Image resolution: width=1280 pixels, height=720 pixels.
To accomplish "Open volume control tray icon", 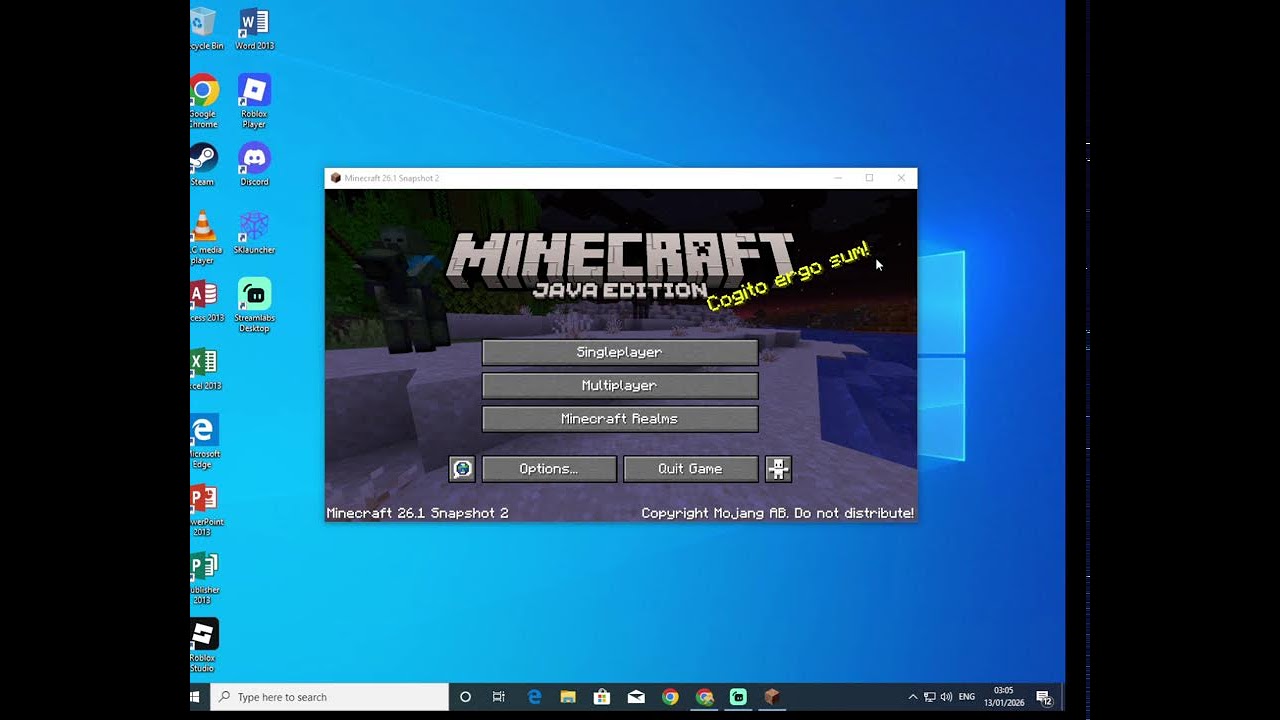I will click(x=946, y=697).
